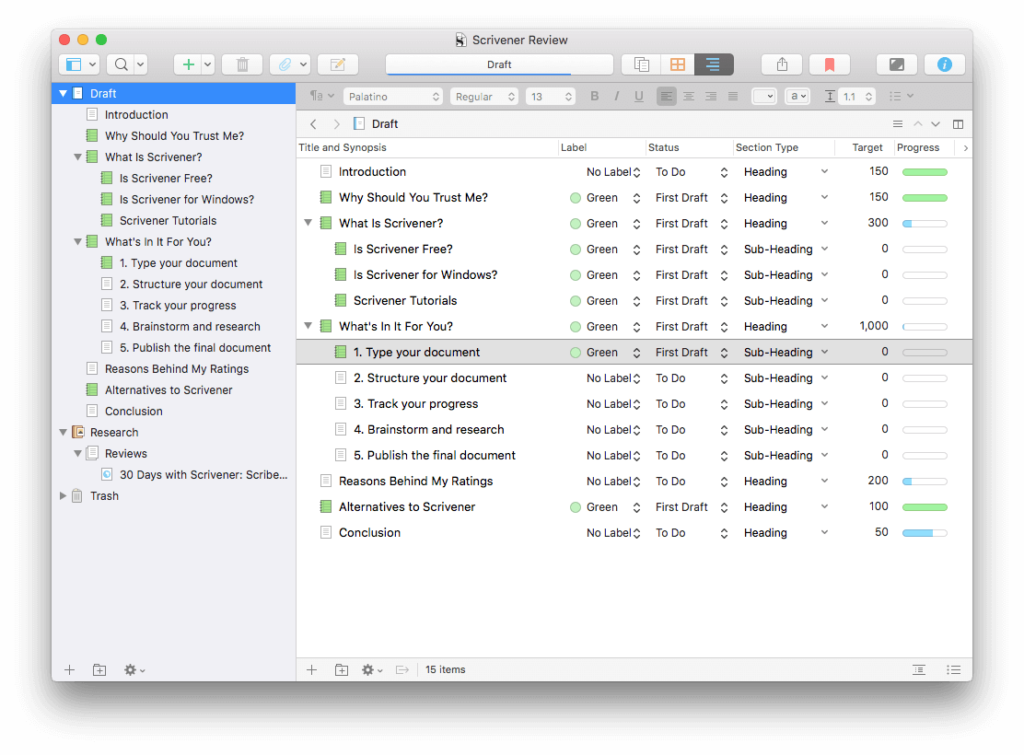This screenshot has height=755, width=1024.
Task: Open the Inspector panel
Action: 944,64
